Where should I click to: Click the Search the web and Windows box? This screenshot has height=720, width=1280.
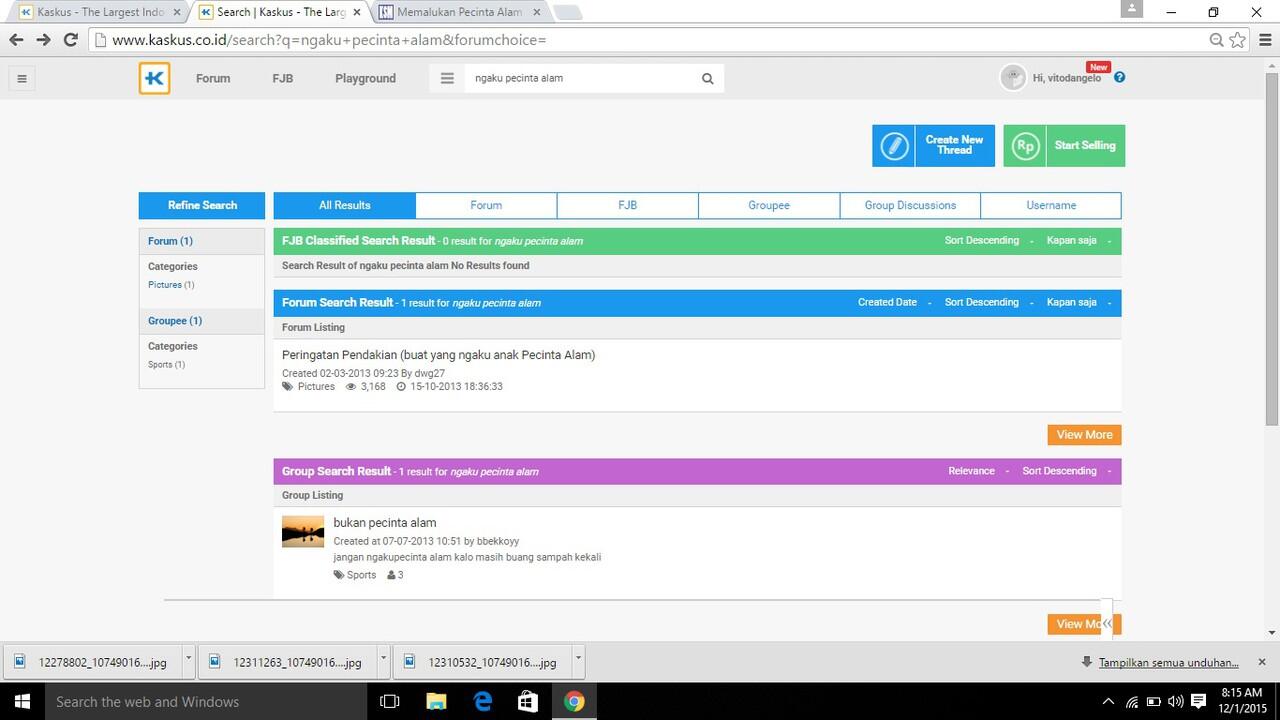point(206,701)
